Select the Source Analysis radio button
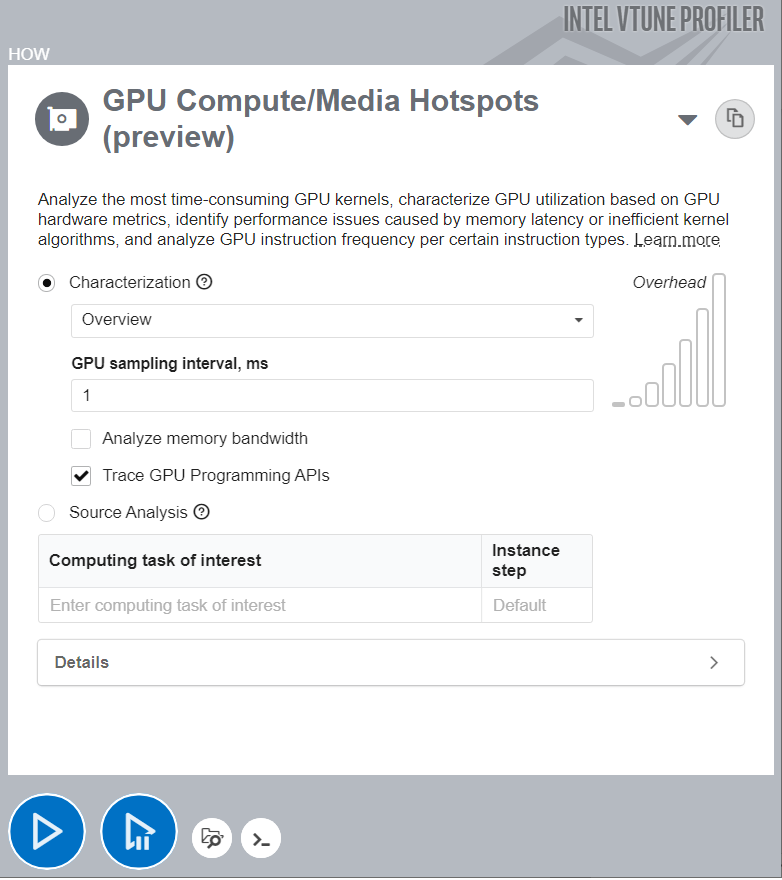 tap(47, 513)
